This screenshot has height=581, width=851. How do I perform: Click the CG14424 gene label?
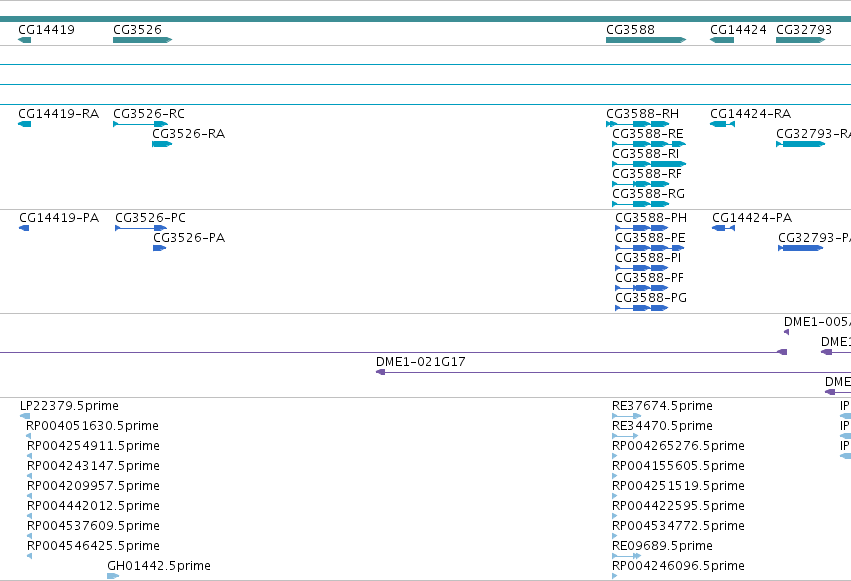click(x=738, y=30)
